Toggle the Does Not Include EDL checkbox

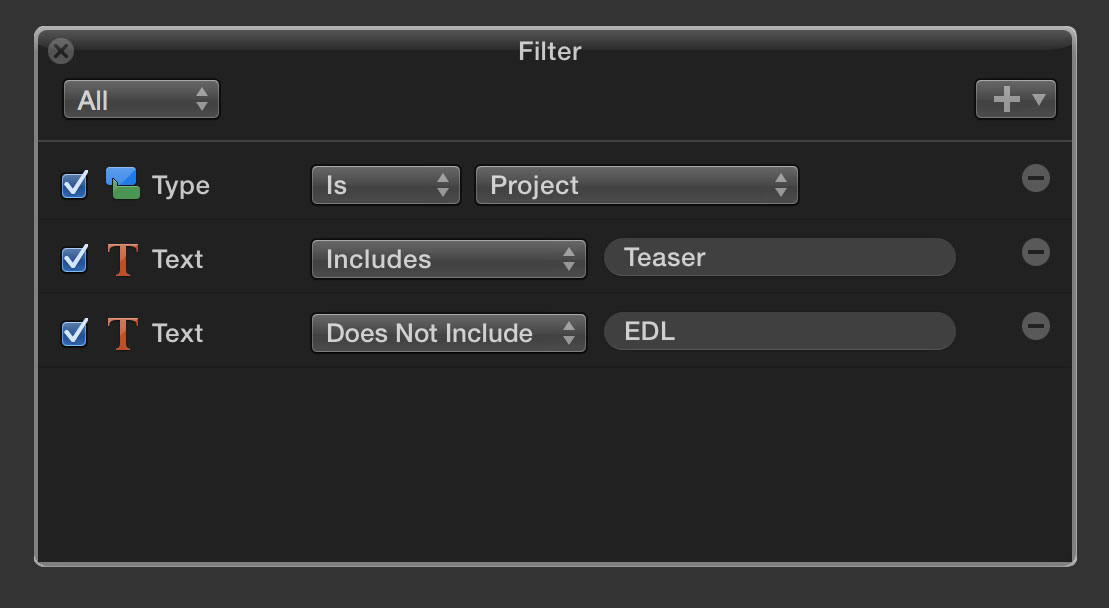coord(74,333)
